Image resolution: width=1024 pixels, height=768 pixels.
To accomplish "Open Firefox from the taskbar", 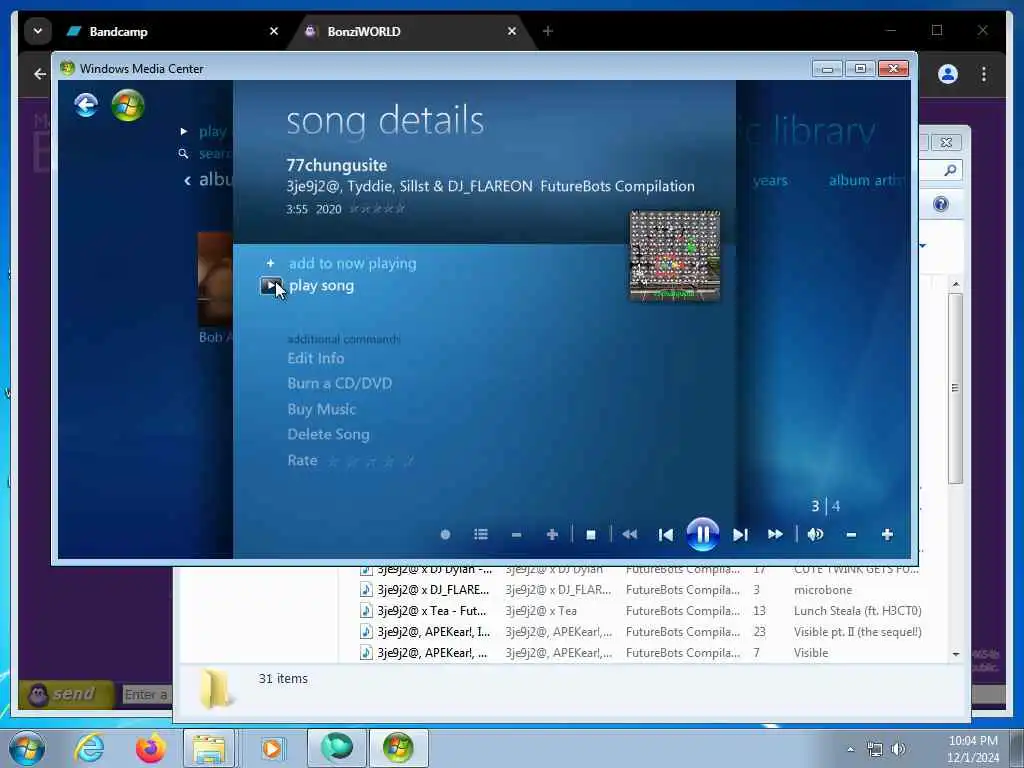I will click(x=150, y=748).
